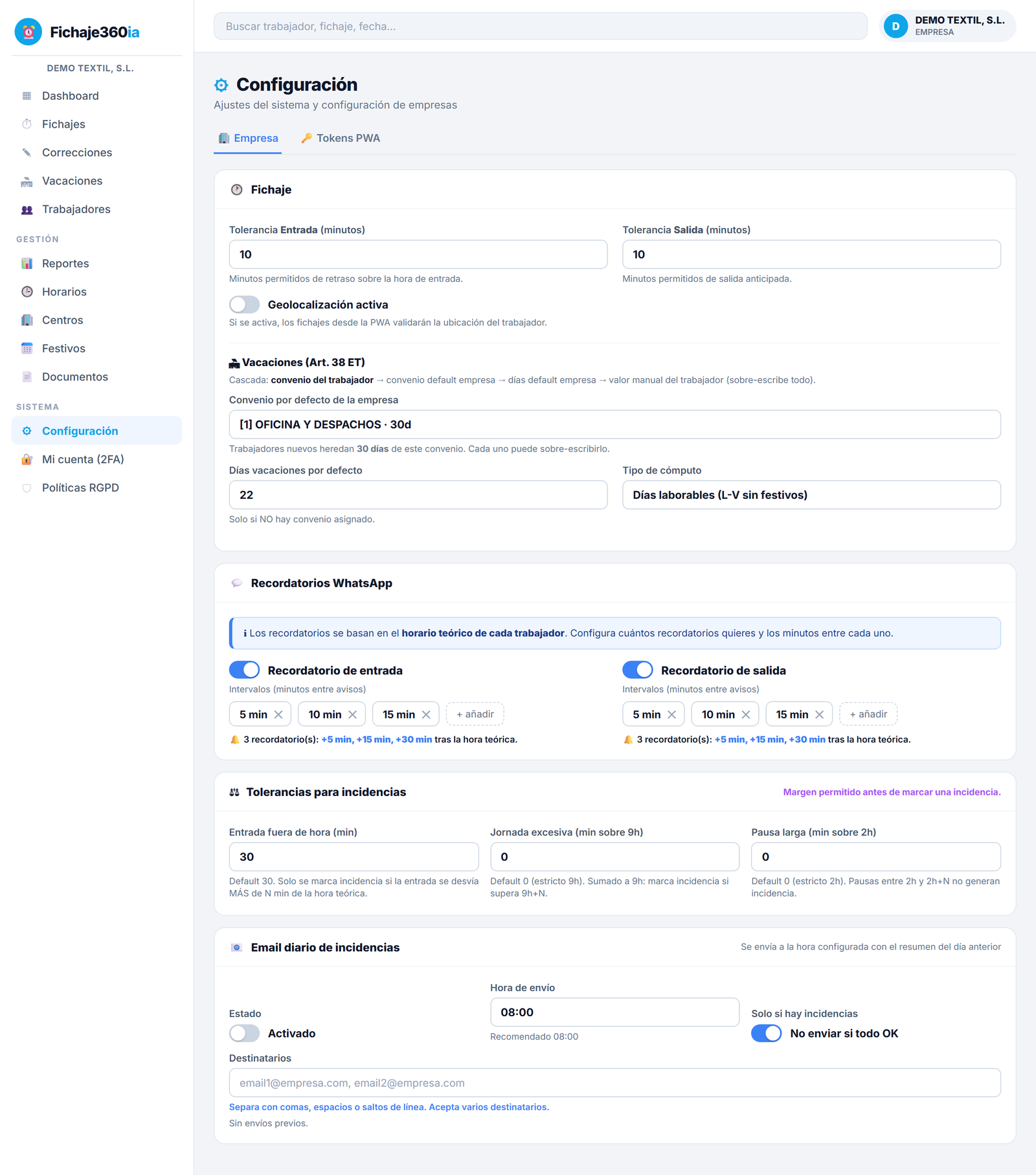This screenshot has width=1036, height=1175.
Task: Open Trabajadores from the sidebar
Action: pos(96,209)
